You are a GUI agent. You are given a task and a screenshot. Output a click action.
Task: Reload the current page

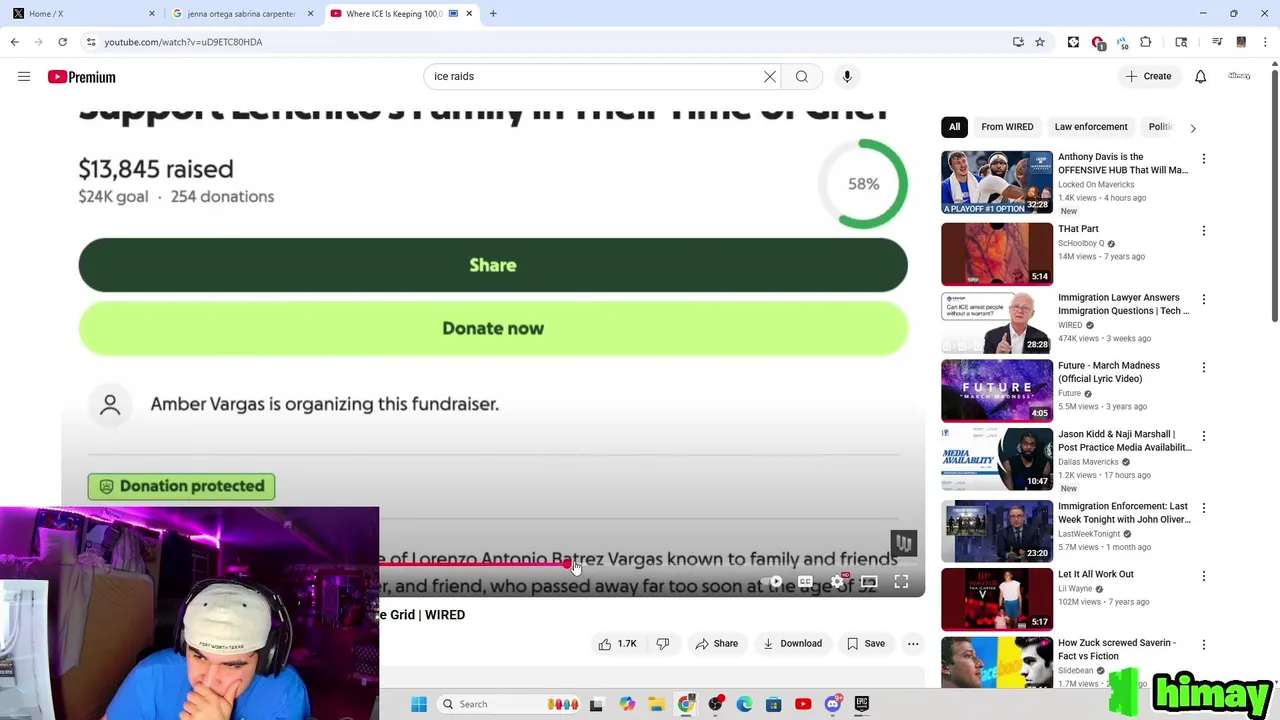coord(62,42)
